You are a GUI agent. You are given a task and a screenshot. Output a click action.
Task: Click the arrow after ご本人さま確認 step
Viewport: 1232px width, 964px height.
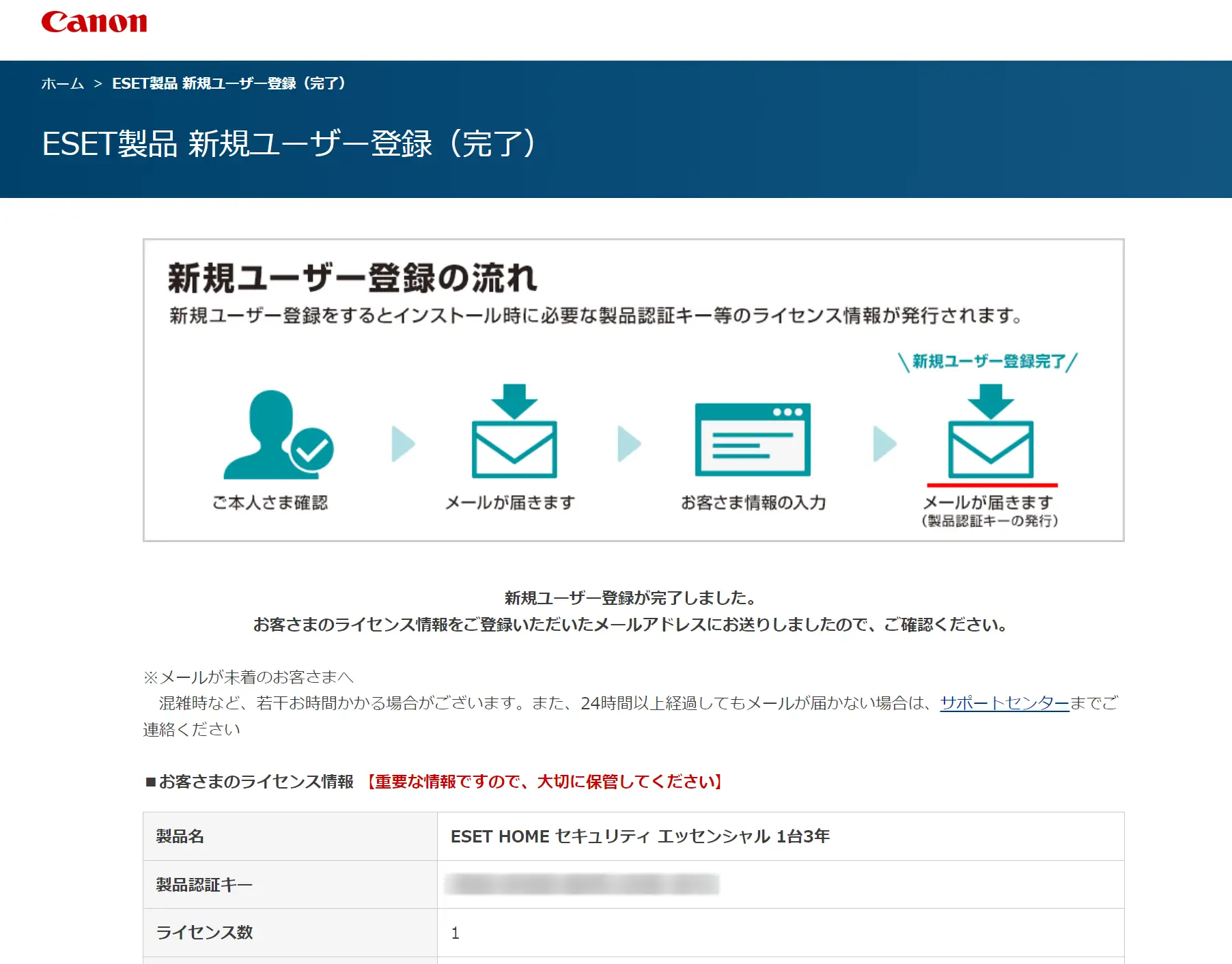403,444
